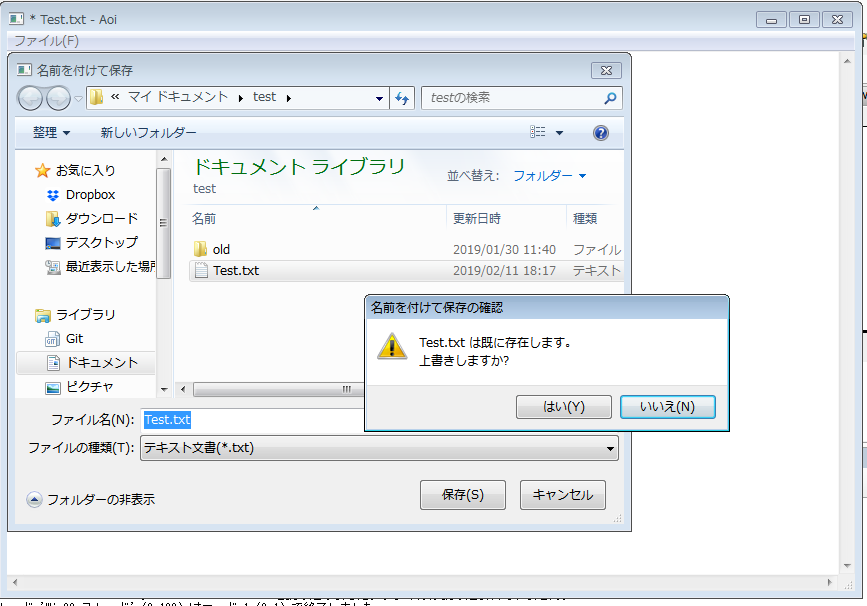This screenshot has width=867, height=606.
Task: Click the star icon beside お気に入り
Action: tap(43, 170)
